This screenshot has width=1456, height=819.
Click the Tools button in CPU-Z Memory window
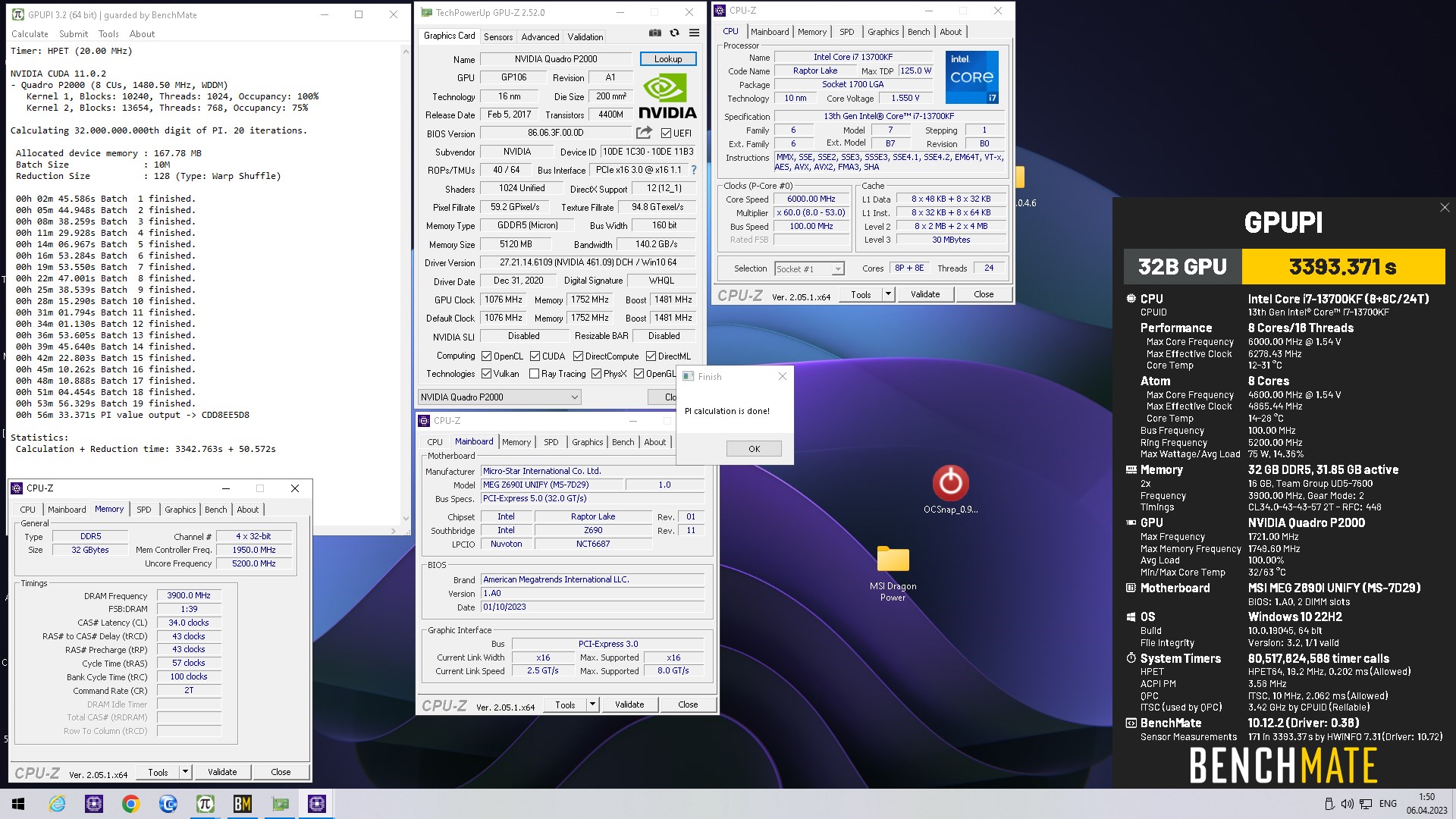158,772
